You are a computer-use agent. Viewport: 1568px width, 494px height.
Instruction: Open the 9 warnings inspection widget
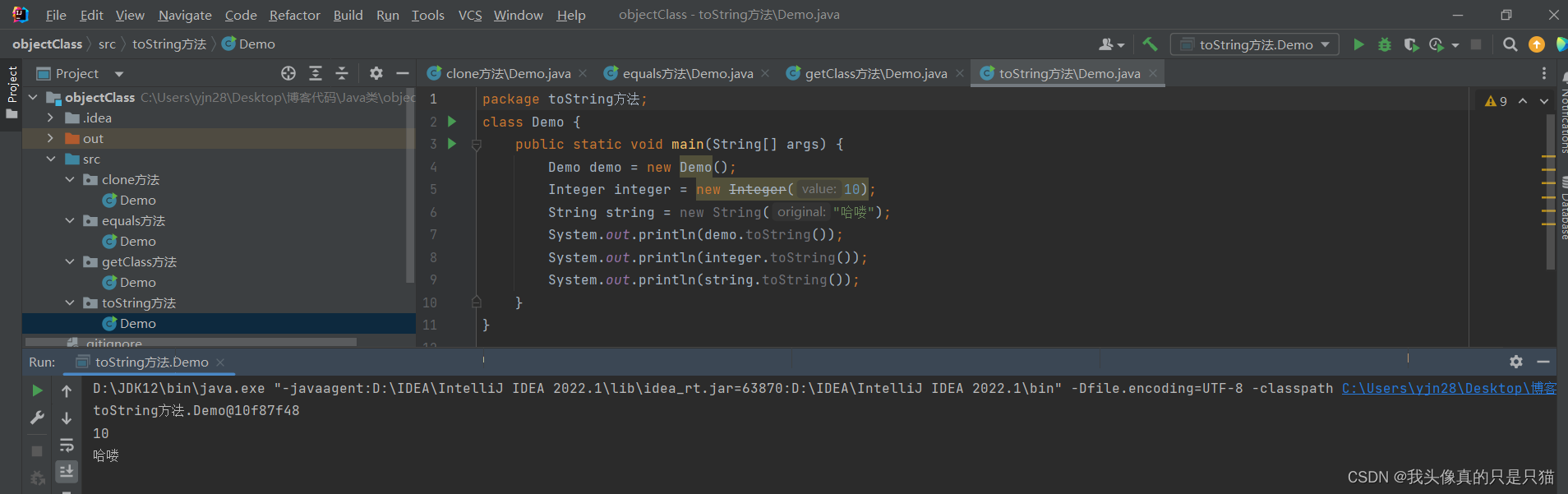[x=1496, y=101]
